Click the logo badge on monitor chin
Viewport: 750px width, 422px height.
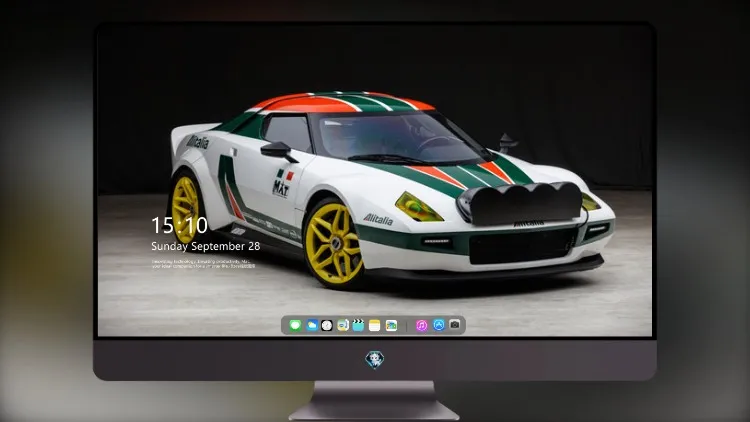(x=375, y=360)
